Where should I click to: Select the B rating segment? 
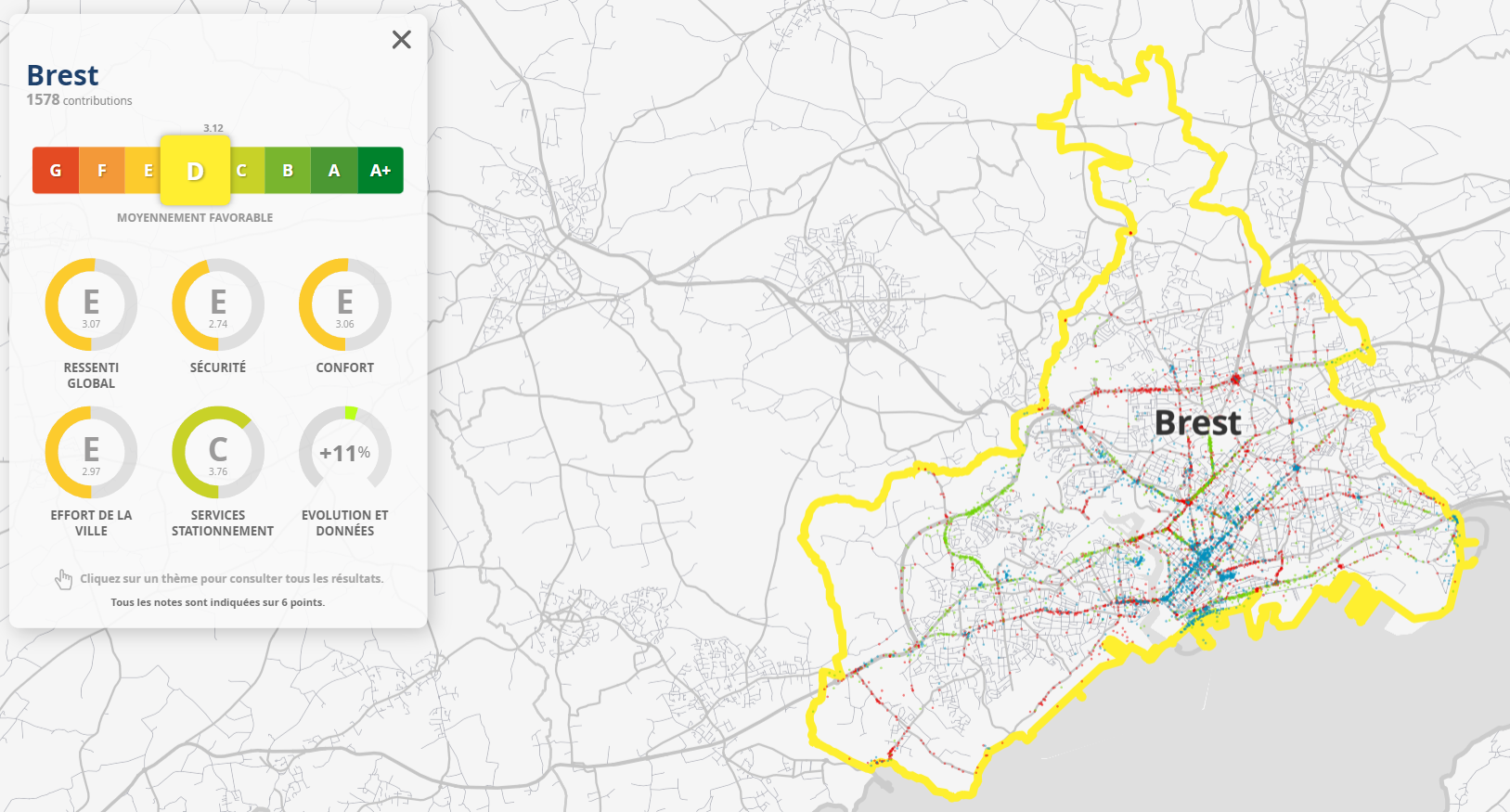click(288, 170)
